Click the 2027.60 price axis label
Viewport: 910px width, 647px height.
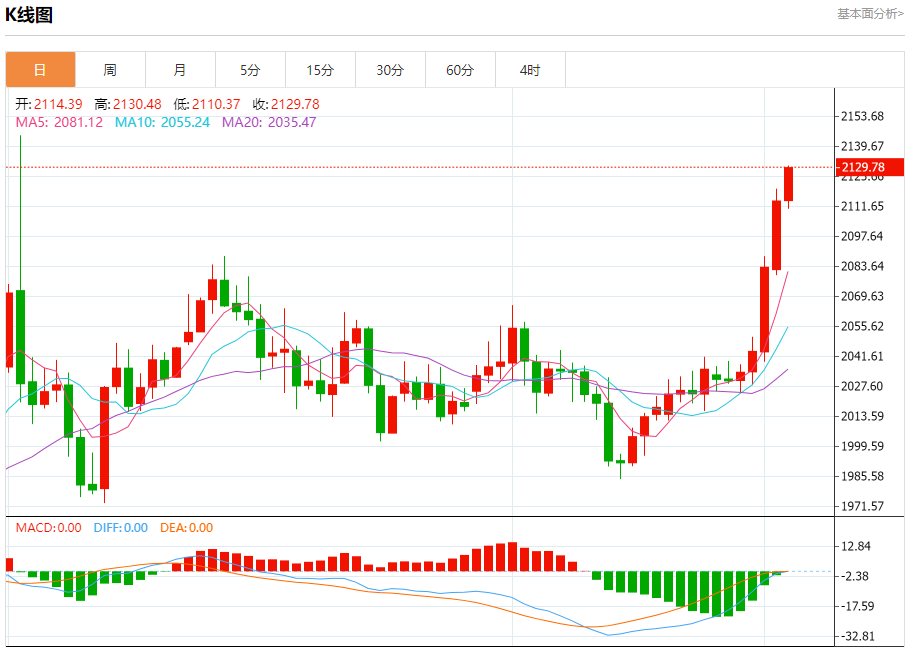[862, 386]
